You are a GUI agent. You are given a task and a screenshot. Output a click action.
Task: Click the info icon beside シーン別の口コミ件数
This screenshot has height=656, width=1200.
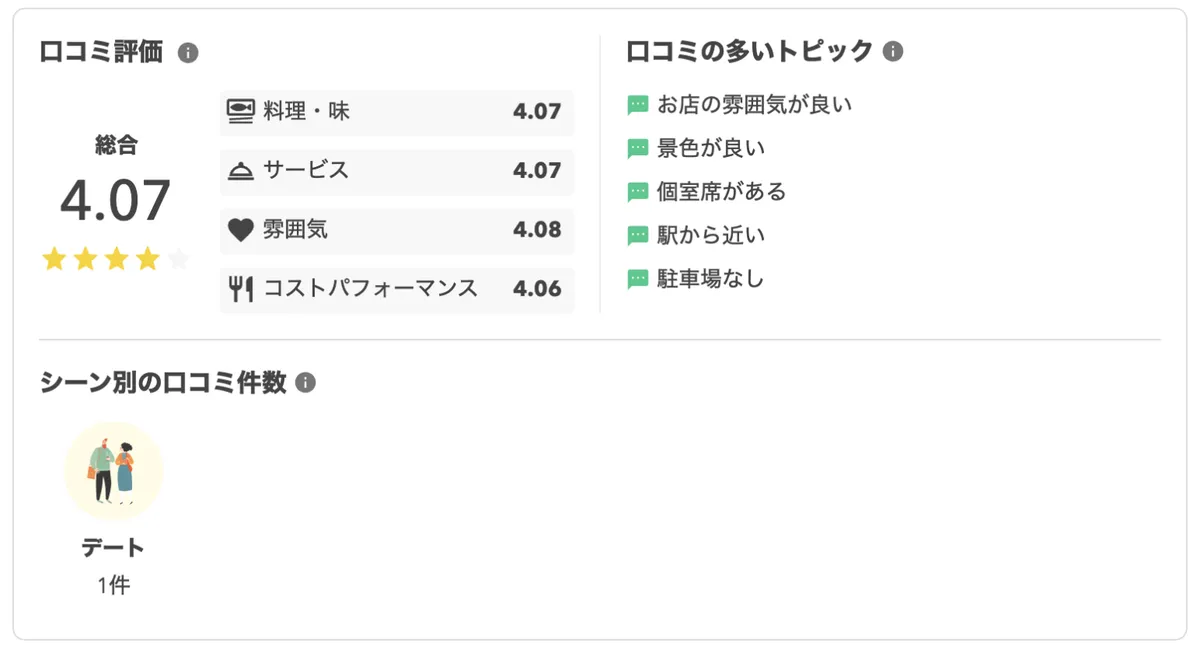pyautogui.click(x=305, y=382)
